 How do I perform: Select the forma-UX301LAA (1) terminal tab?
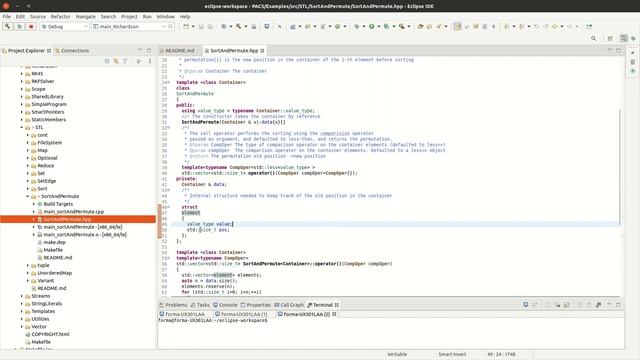pos(241,314)
